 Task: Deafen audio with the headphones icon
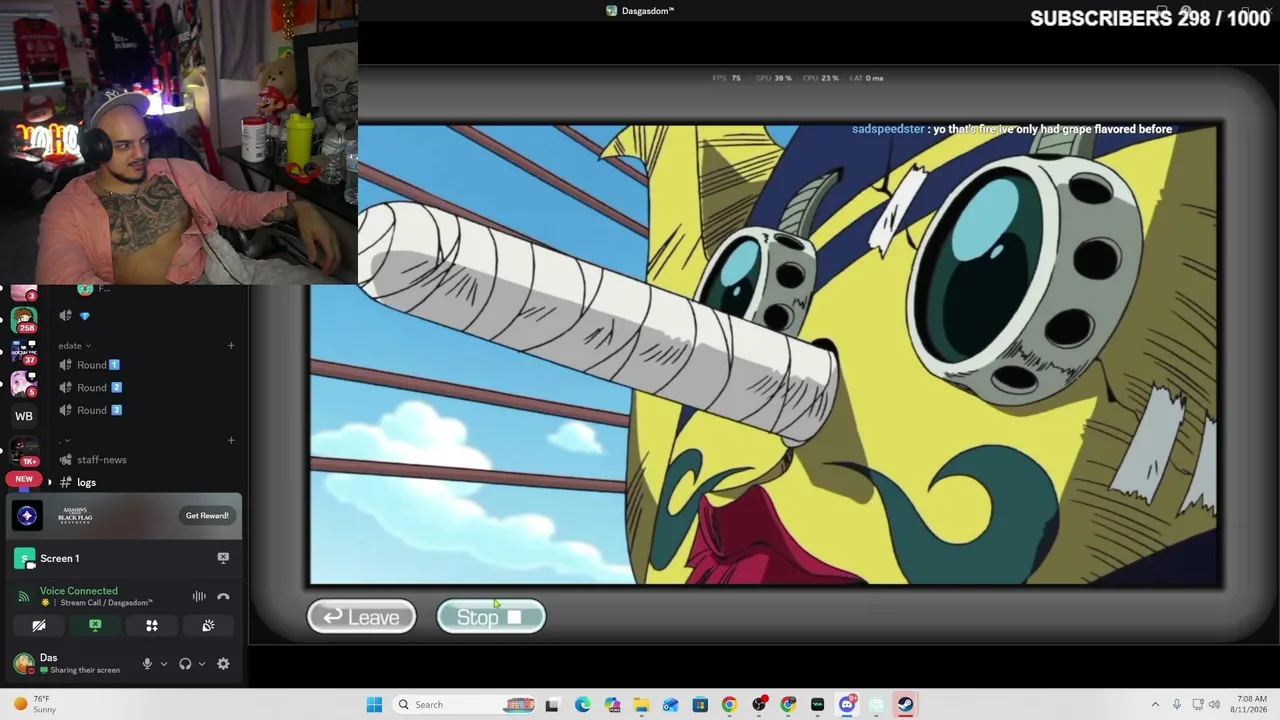185,664
